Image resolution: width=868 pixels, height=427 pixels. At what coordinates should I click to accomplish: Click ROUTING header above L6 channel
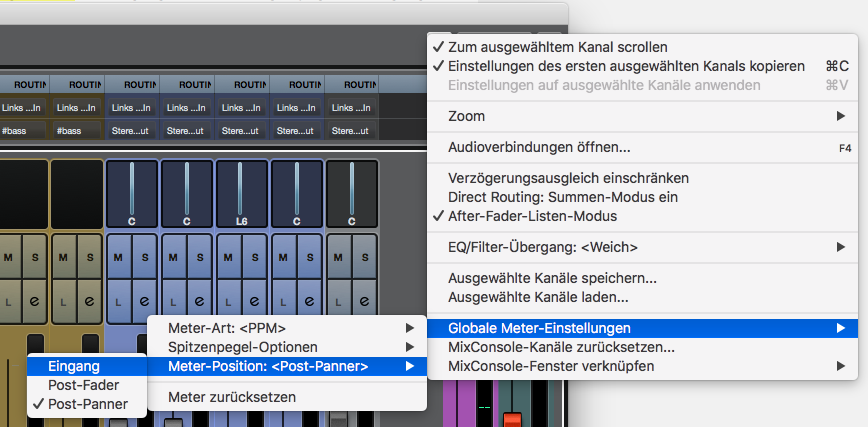242,85
